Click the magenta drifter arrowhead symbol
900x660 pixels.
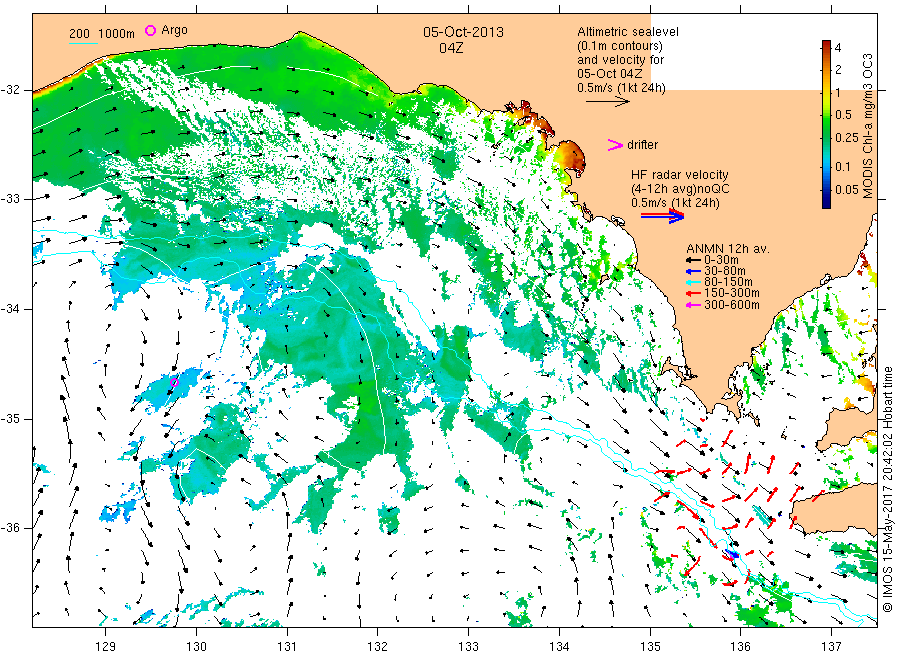pyautogui.click(x=615, y=145)
